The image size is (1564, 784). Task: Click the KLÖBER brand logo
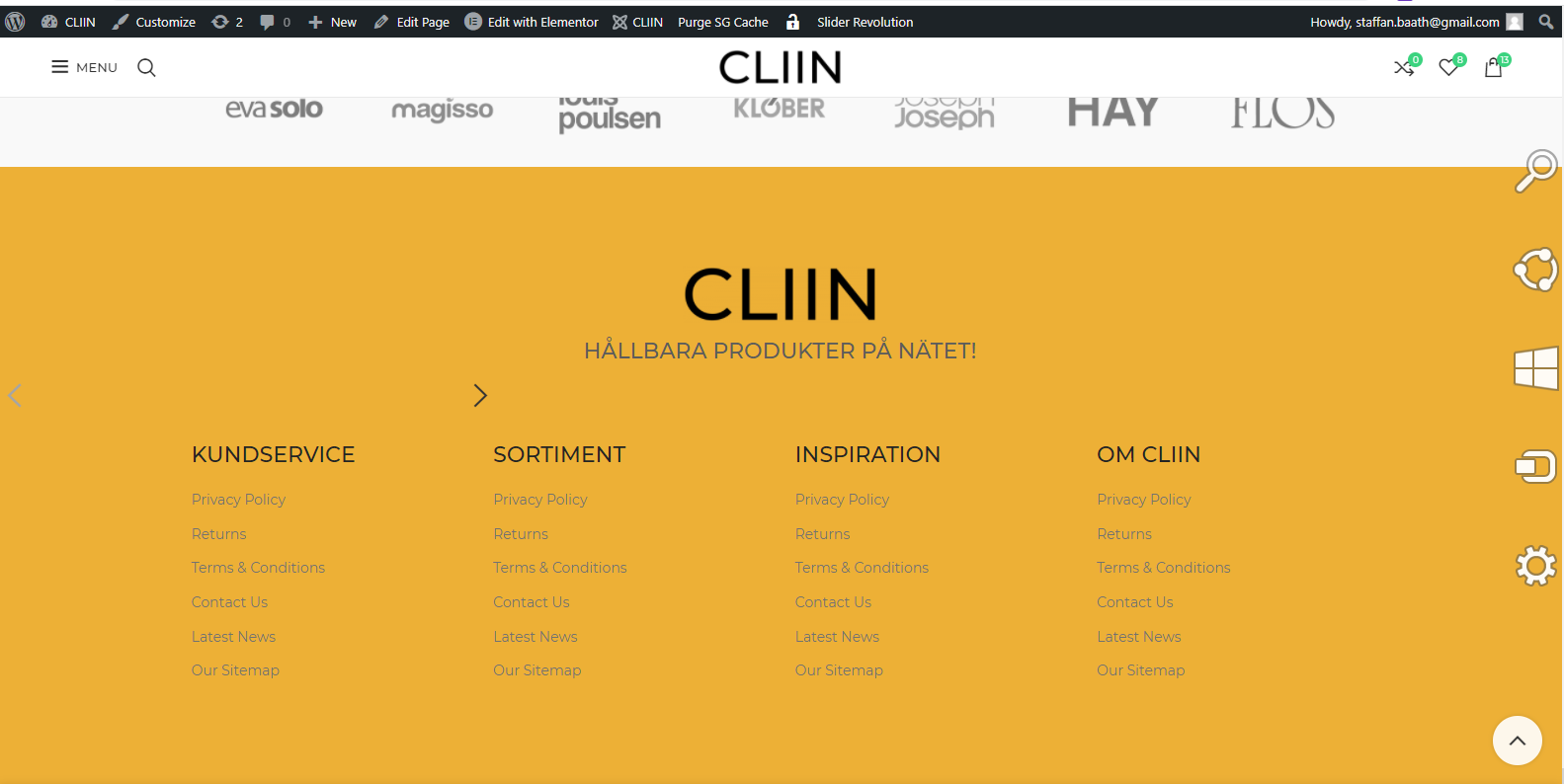point(779,109)
